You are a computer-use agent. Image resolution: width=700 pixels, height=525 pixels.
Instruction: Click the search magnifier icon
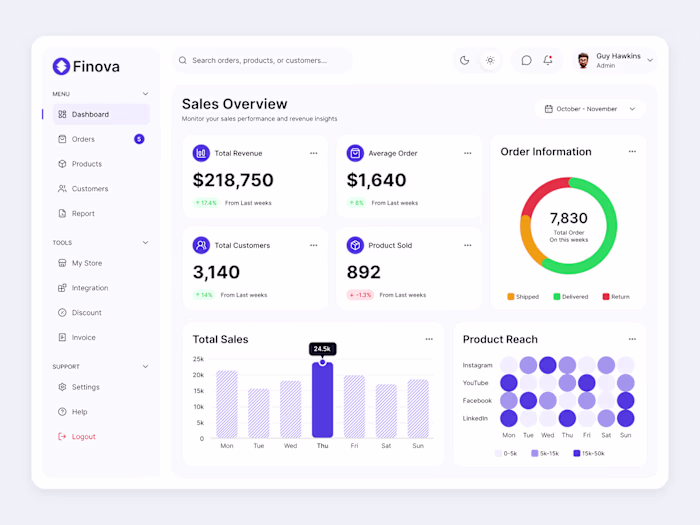pos(183,60)
